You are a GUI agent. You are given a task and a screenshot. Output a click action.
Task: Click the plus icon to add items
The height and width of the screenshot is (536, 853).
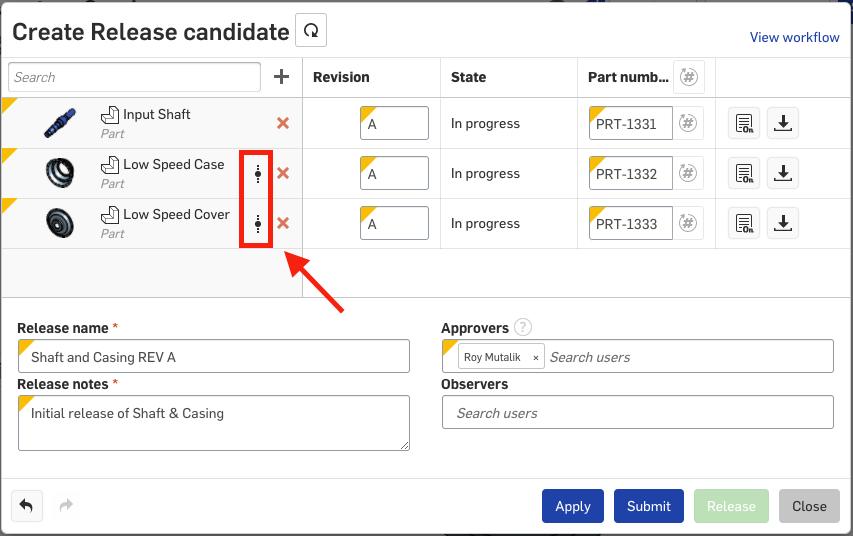pyautogui.click(x=282, y=77)
